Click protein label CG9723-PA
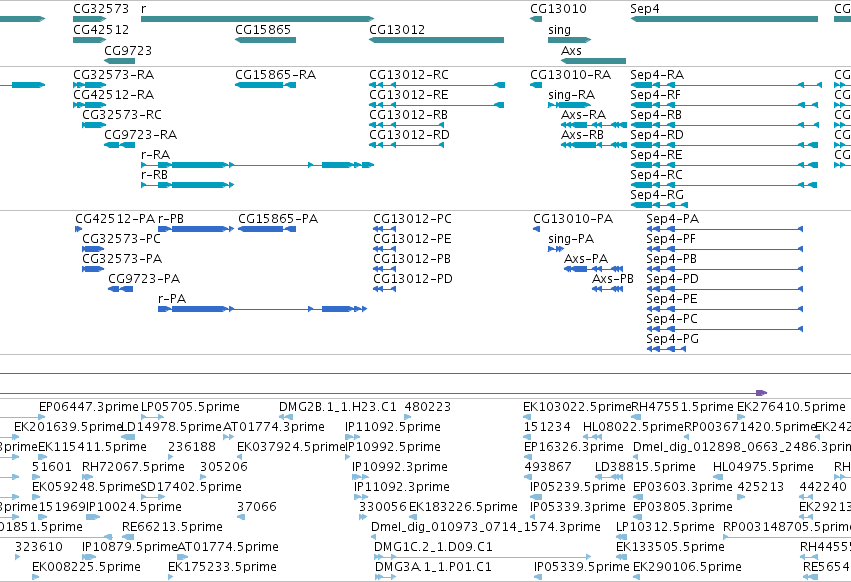The height and width of the screenshot is (582, 851). coord(144,279)
